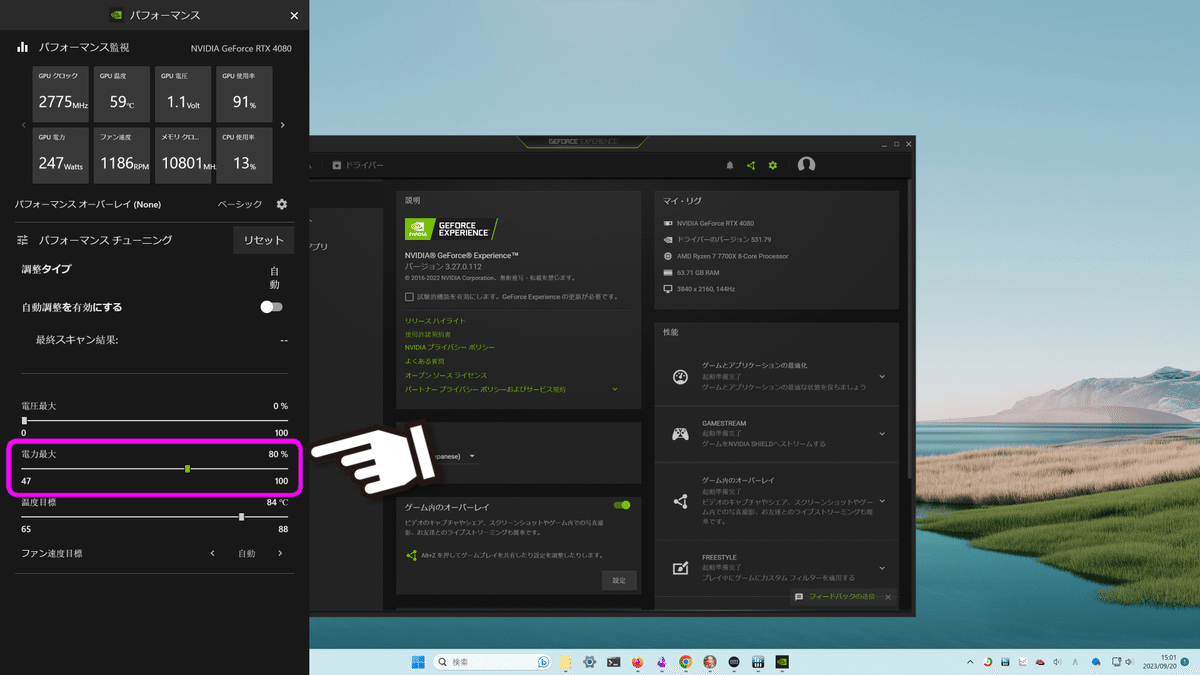
Task: Open NVIDIA プライバシー ポリシー link
Action: pyautogui.click(x=450, y=347)
